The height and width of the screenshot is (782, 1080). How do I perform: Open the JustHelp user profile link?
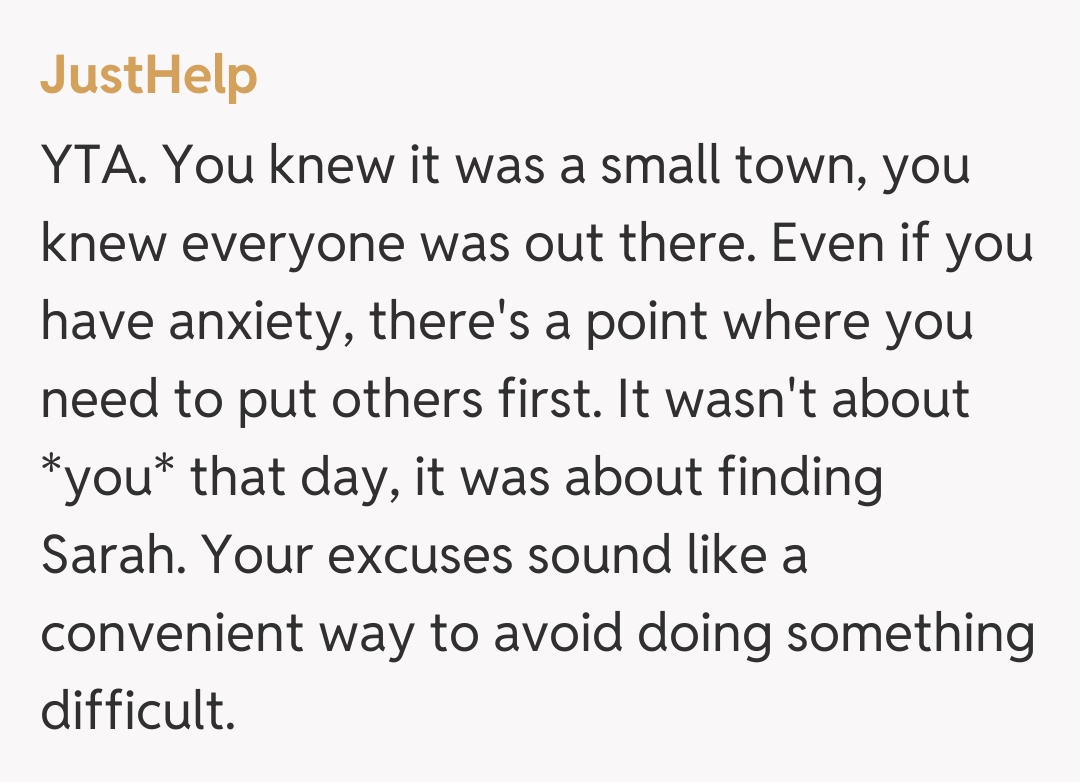click(149, 76)
